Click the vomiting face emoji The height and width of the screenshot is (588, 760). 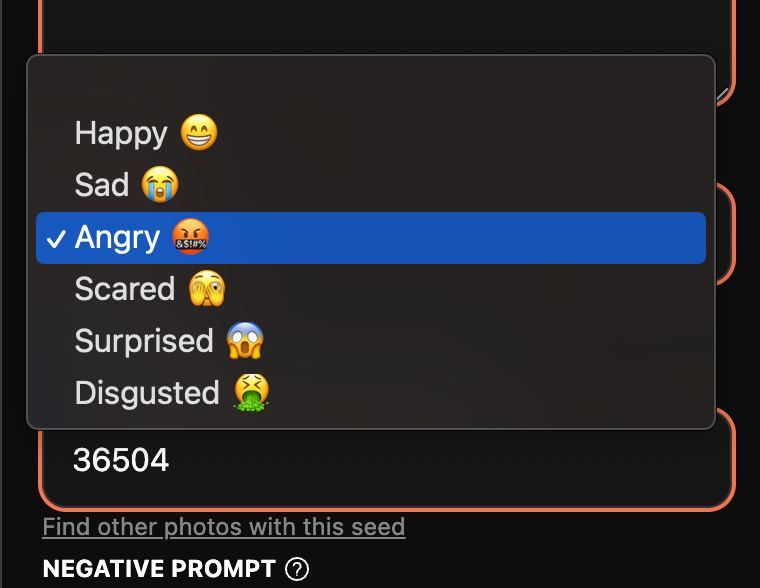(x=252, y=392)
